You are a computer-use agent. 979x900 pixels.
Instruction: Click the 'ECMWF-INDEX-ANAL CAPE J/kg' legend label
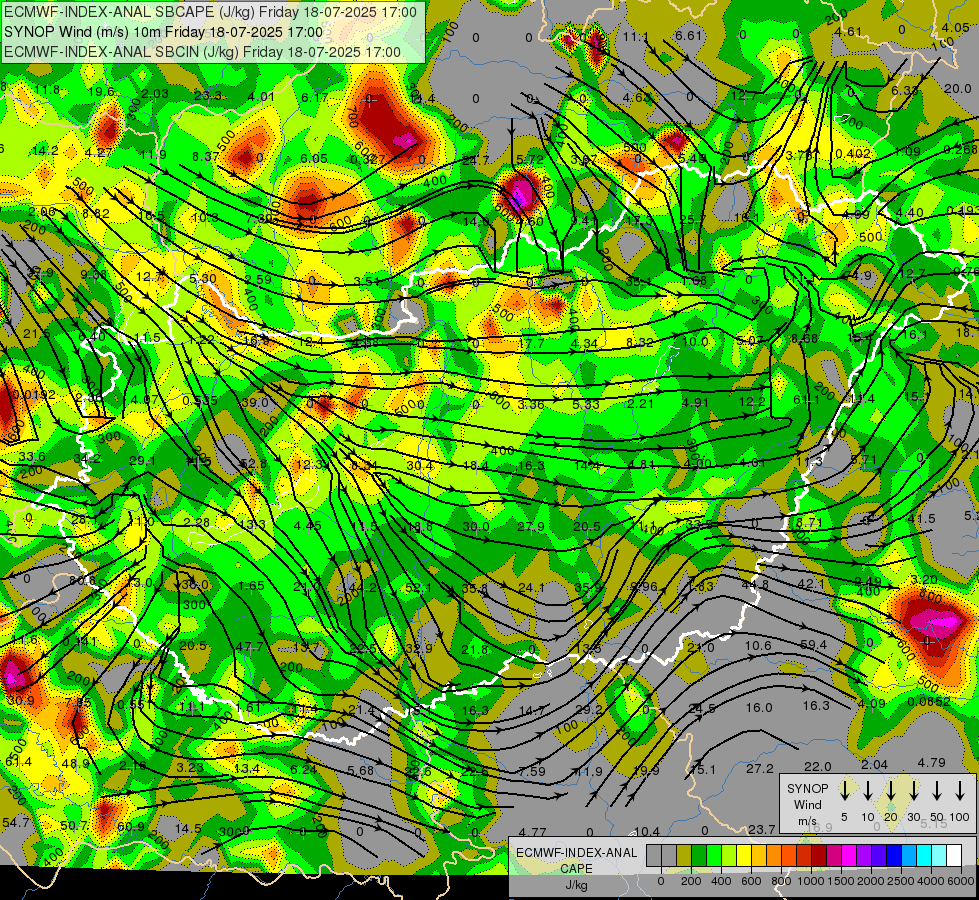(x=576, y=868)
